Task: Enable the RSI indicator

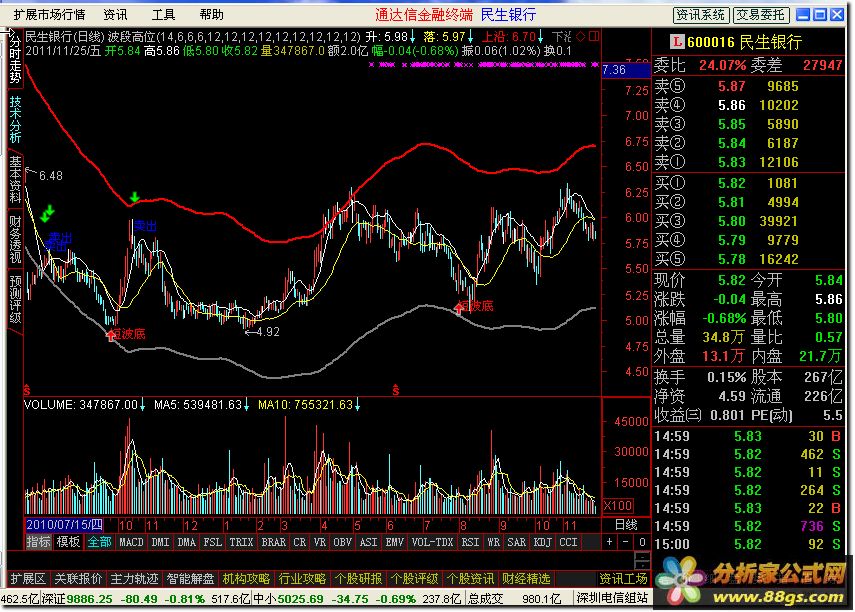Action: point(470,542)
